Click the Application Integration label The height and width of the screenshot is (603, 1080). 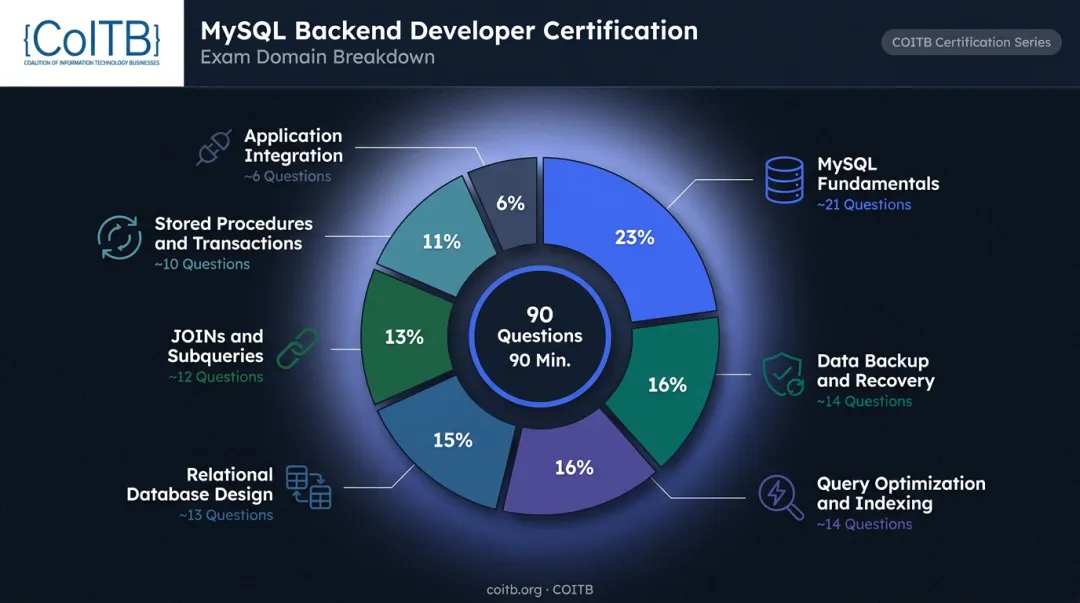293,145
